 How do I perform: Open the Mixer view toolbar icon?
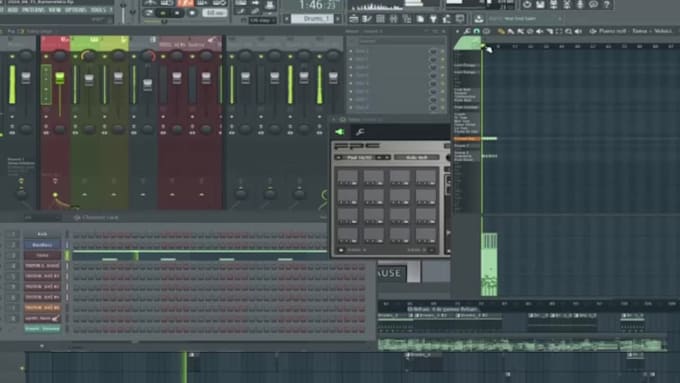(393, 19)
